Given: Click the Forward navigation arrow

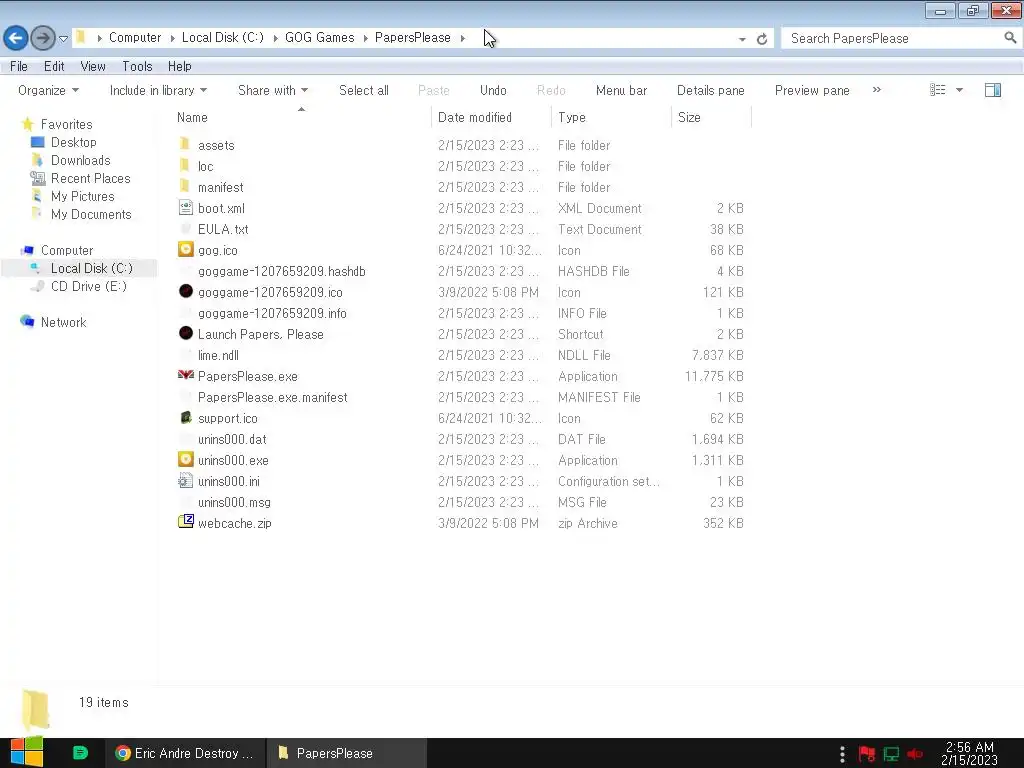Looking at the screenshot, I should [43, 38].
